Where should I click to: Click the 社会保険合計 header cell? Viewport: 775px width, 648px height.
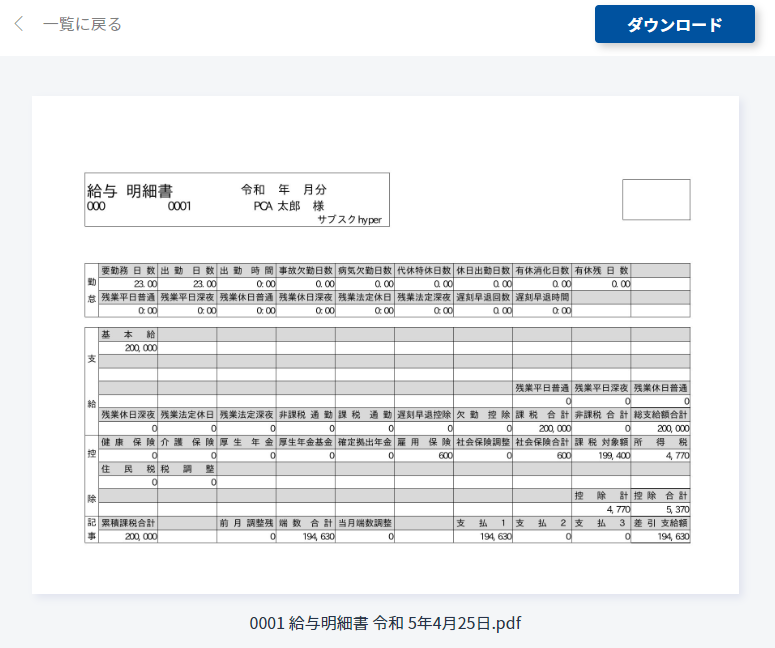click(x=542, y=442)
